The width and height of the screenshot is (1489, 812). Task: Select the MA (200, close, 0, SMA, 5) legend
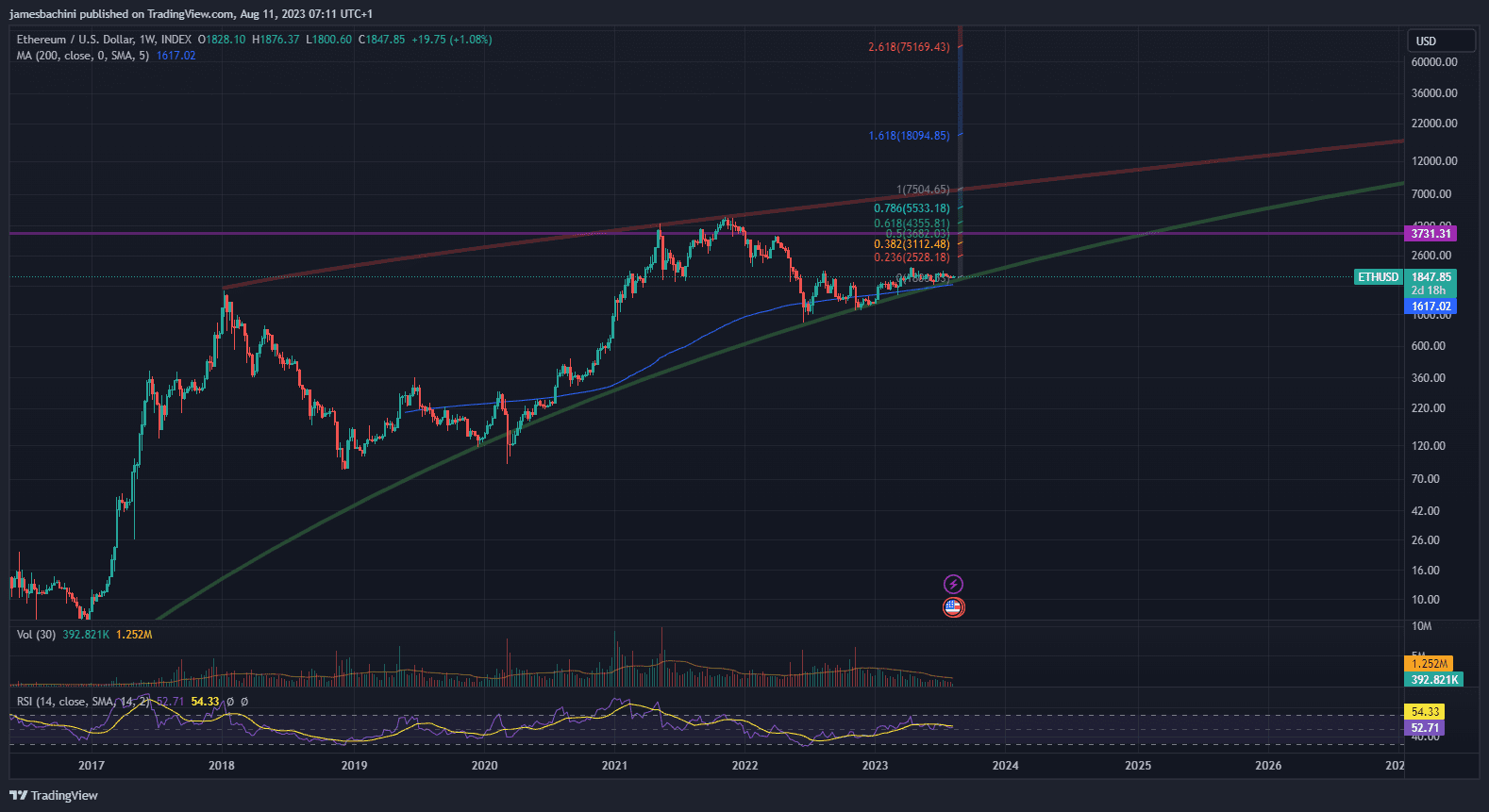tap(83, 56)
